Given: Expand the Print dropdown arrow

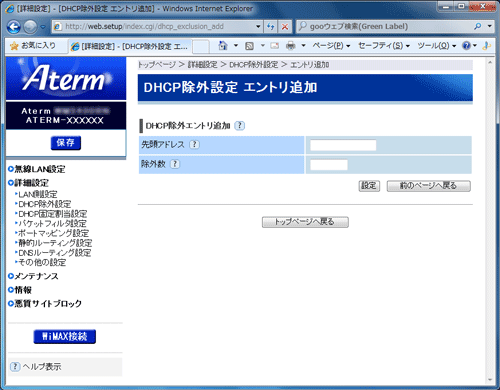Looking at the screenshot, I should pyautogui.click(x=303, y=46).
